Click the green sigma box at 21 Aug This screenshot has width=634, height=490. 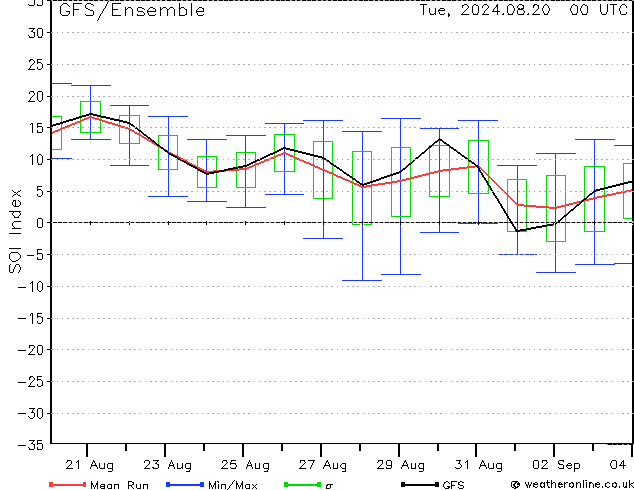91,117
